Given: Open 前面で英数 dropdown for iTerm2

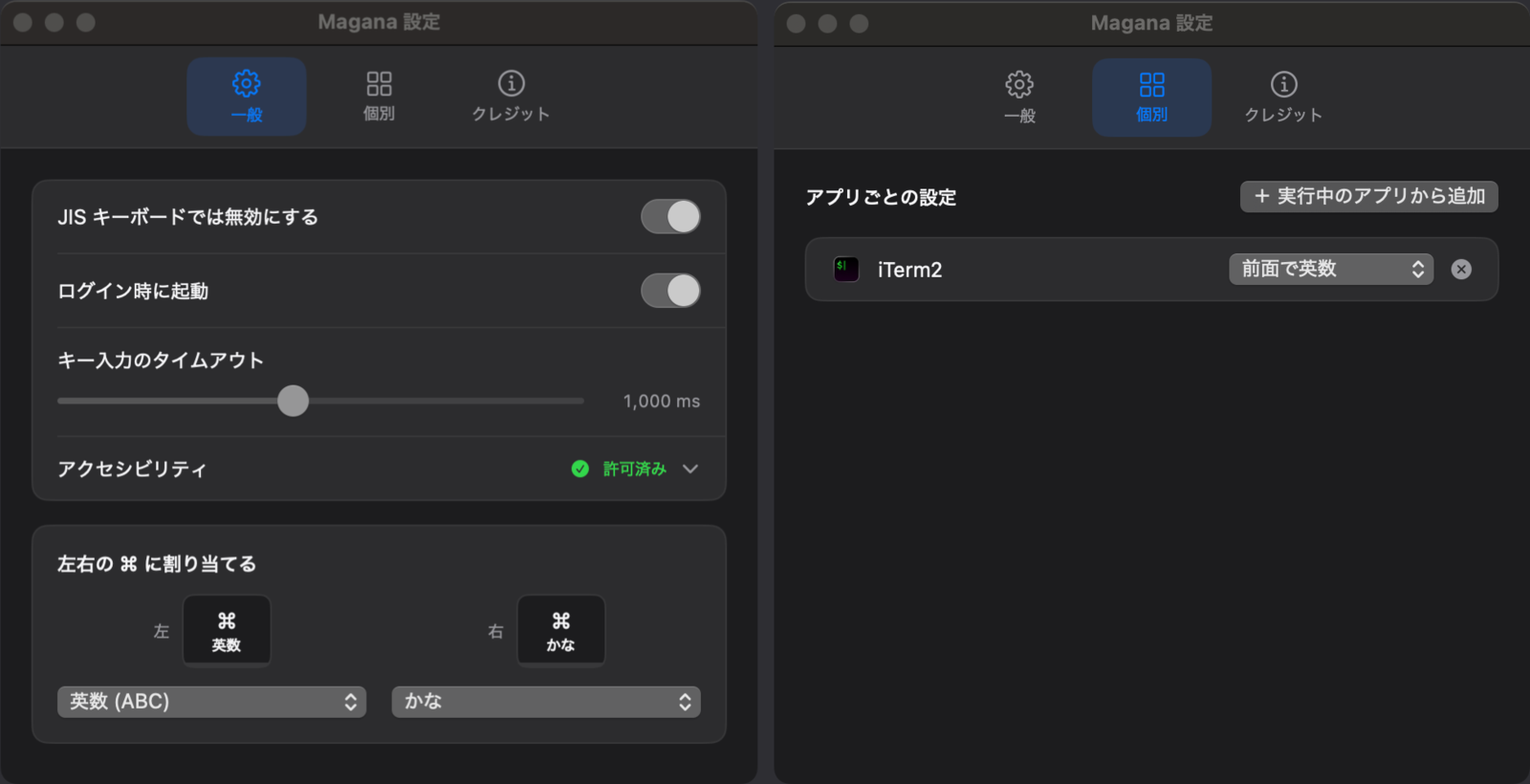Looking at the screenshot, I should (1331, 269).
